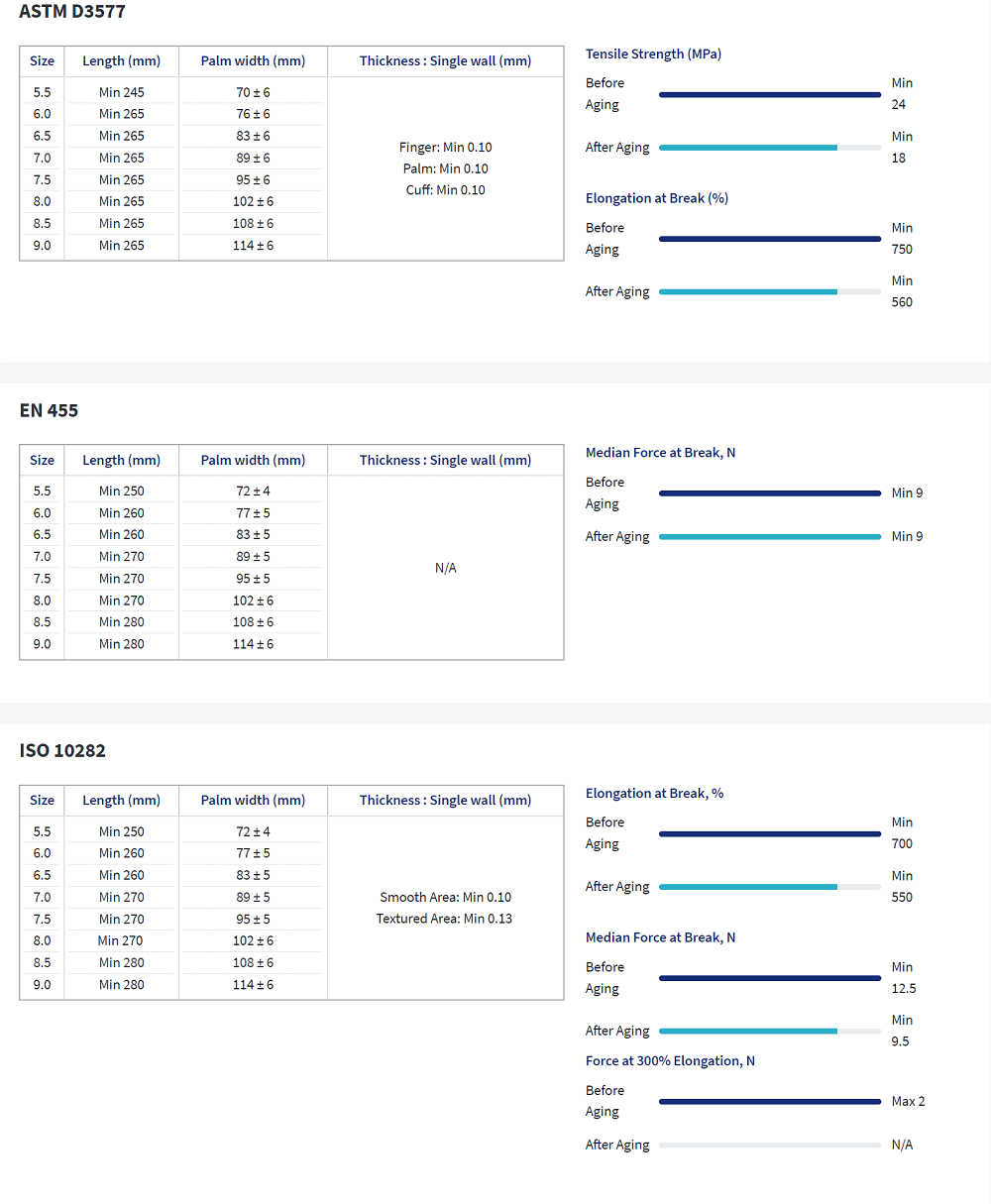Select the '70 ± 6' palm width cell

click(253, 92)
